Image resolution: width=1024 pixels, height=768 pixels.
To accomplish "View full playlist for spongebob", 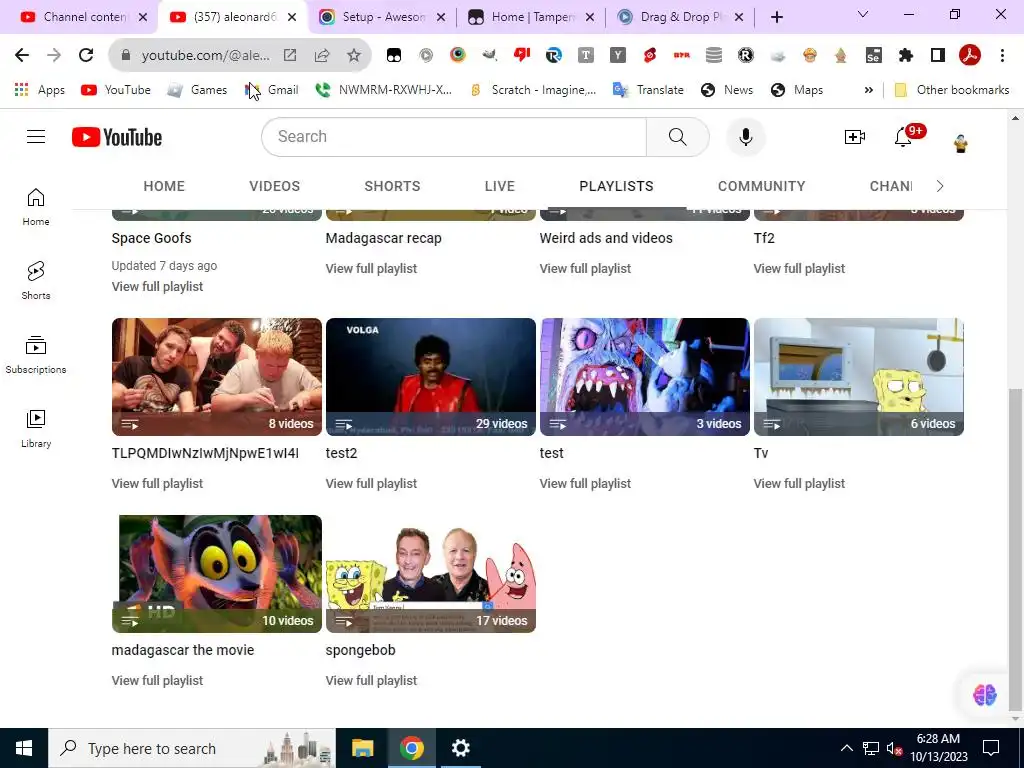I will tap(371, 680).
